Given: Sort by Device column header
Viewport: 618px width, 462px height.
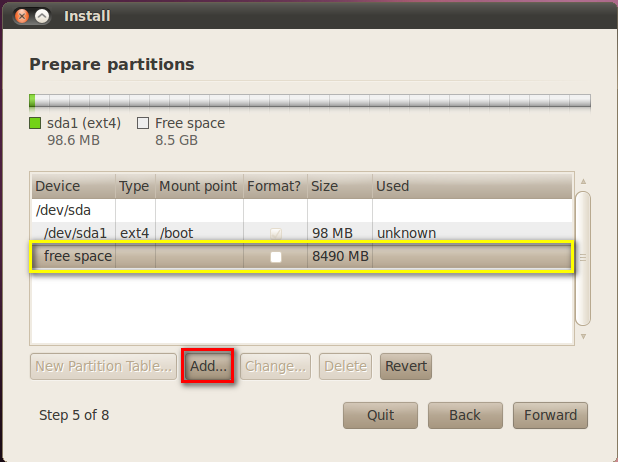Looking at the screenshot, I should point(74,186).
